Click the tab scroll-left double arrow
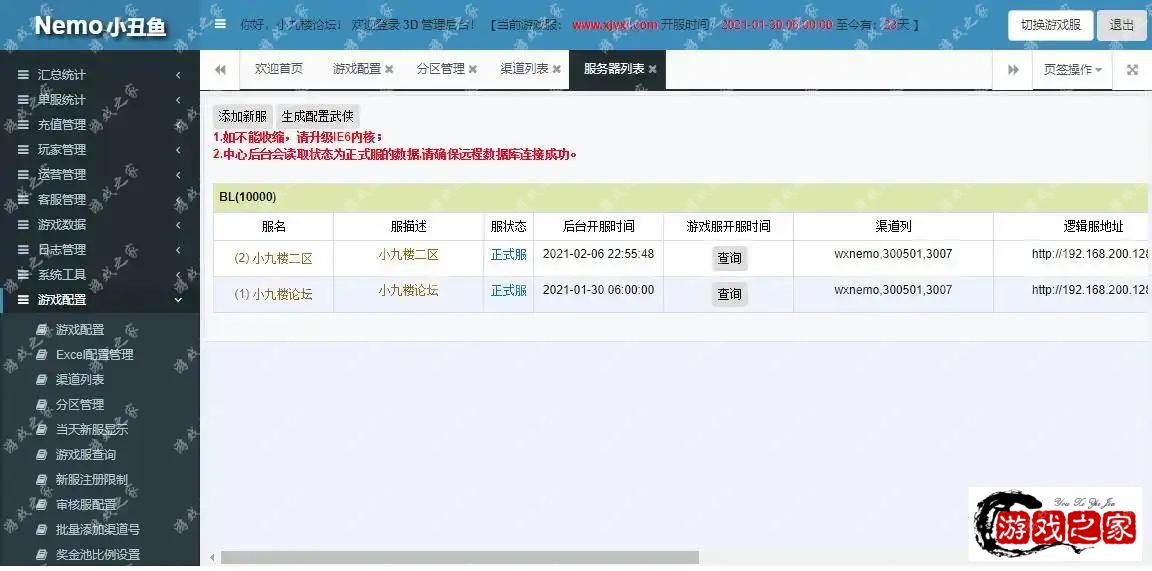Screen dimensions: 1152x571 [x=220, y=70]
